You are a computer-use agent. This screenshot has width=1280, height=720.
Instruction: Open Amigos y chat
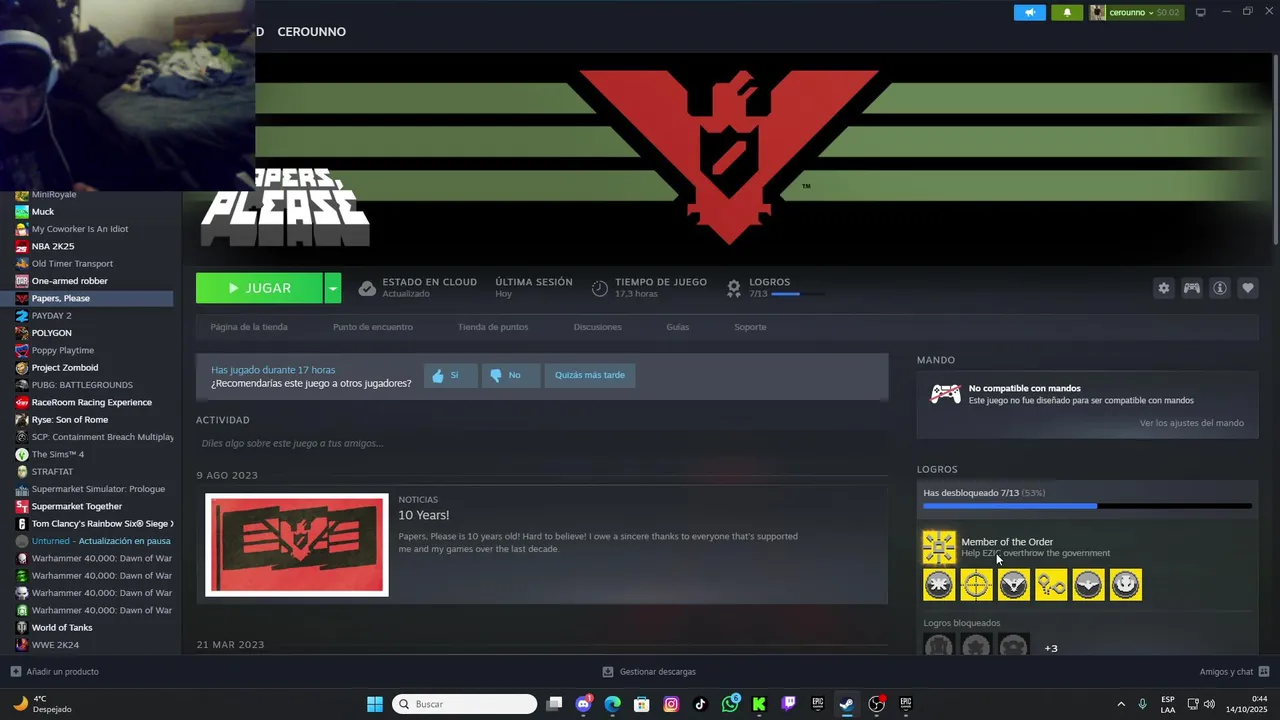coord(1234,671)
